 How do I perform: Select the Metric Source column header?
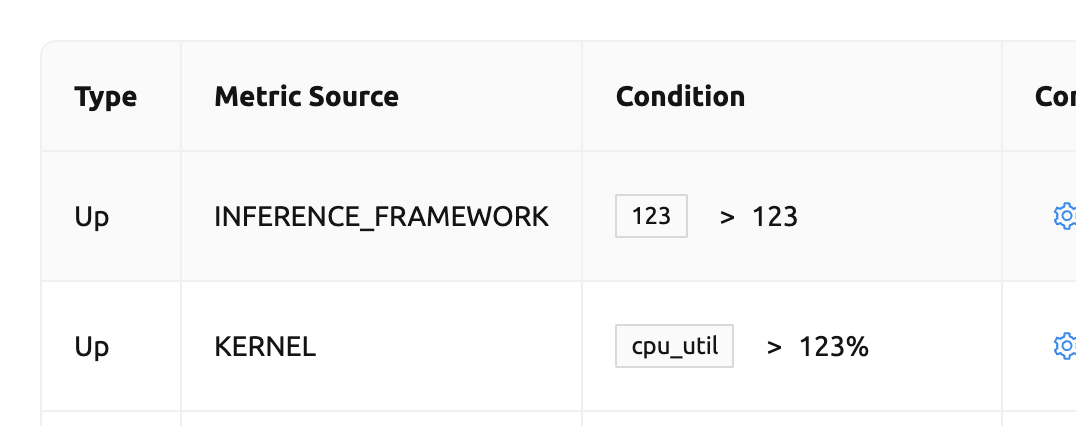click(306, 97)
